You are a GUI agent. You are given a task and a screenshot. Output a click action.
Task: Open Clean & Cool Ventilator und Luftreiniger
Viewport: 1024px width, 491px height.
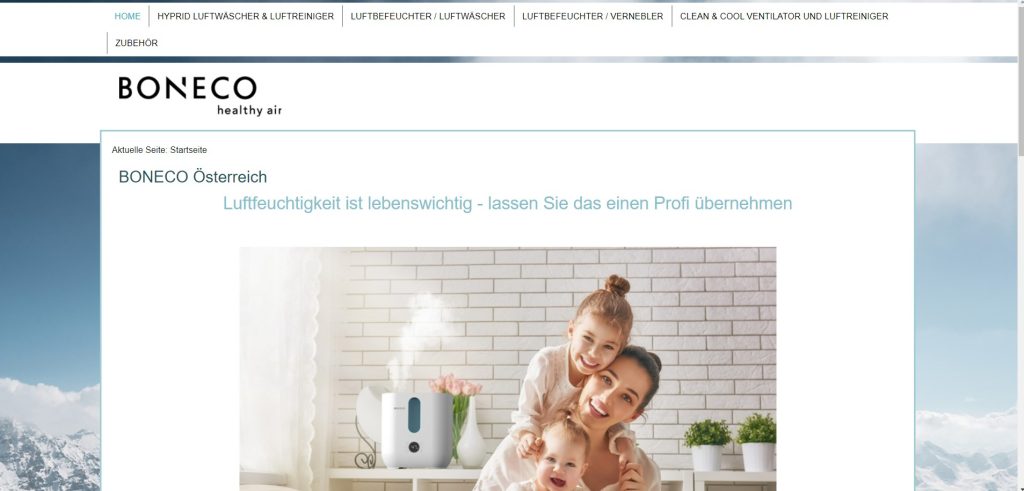tap(784, 16)
